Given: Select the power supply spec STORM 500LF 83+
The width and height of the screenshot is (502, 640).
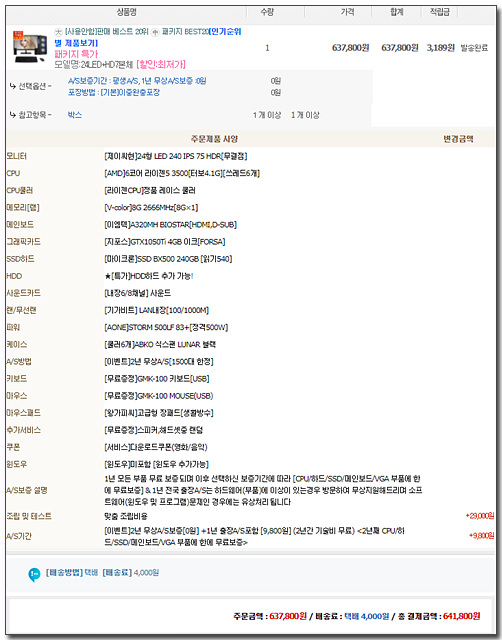Looking at the screenshot, I should pyautogui.click(x=166, y=328).
